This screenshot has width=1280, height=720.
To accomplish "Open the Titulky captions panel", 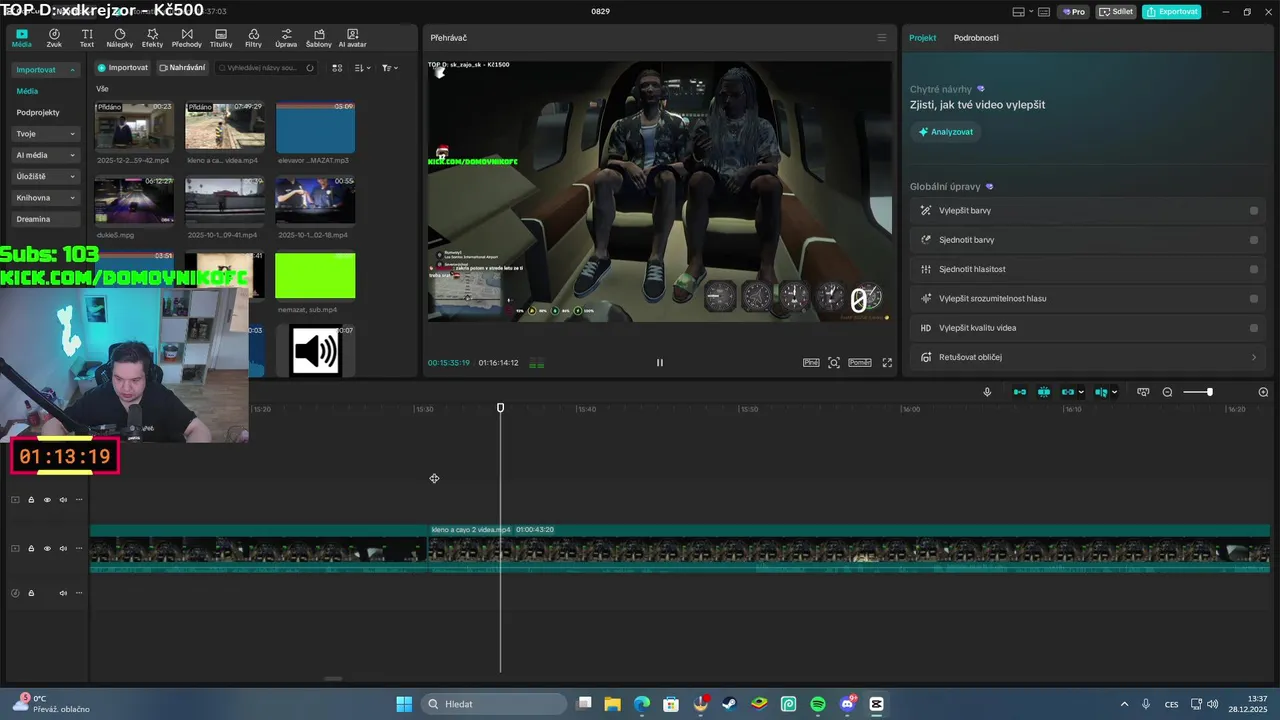I will pyautogui.click(x=221, y=38).
